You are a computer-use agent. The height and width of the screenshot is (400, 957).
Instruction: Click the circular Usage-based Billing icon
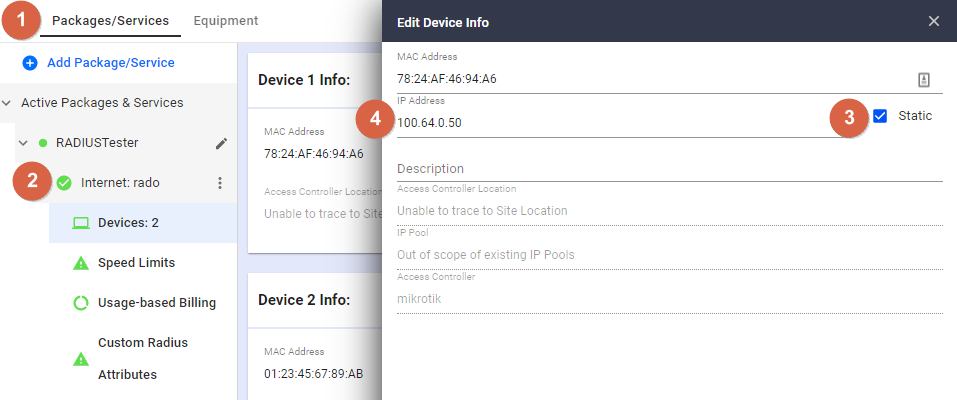tap(81, 303)
